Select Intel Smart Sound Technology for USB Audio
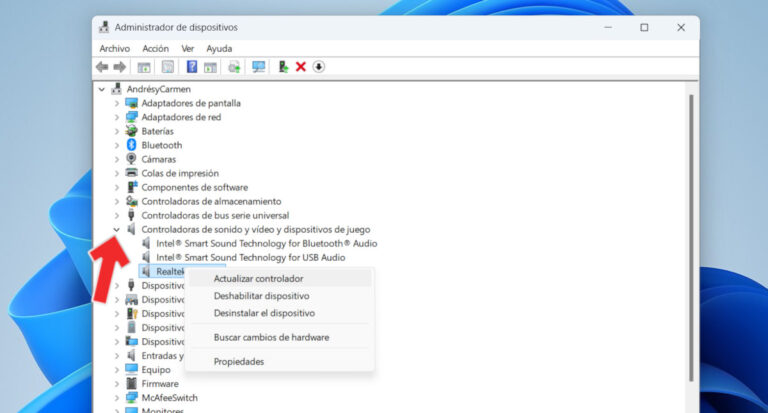The image size is (768, 413). [266, 257]
